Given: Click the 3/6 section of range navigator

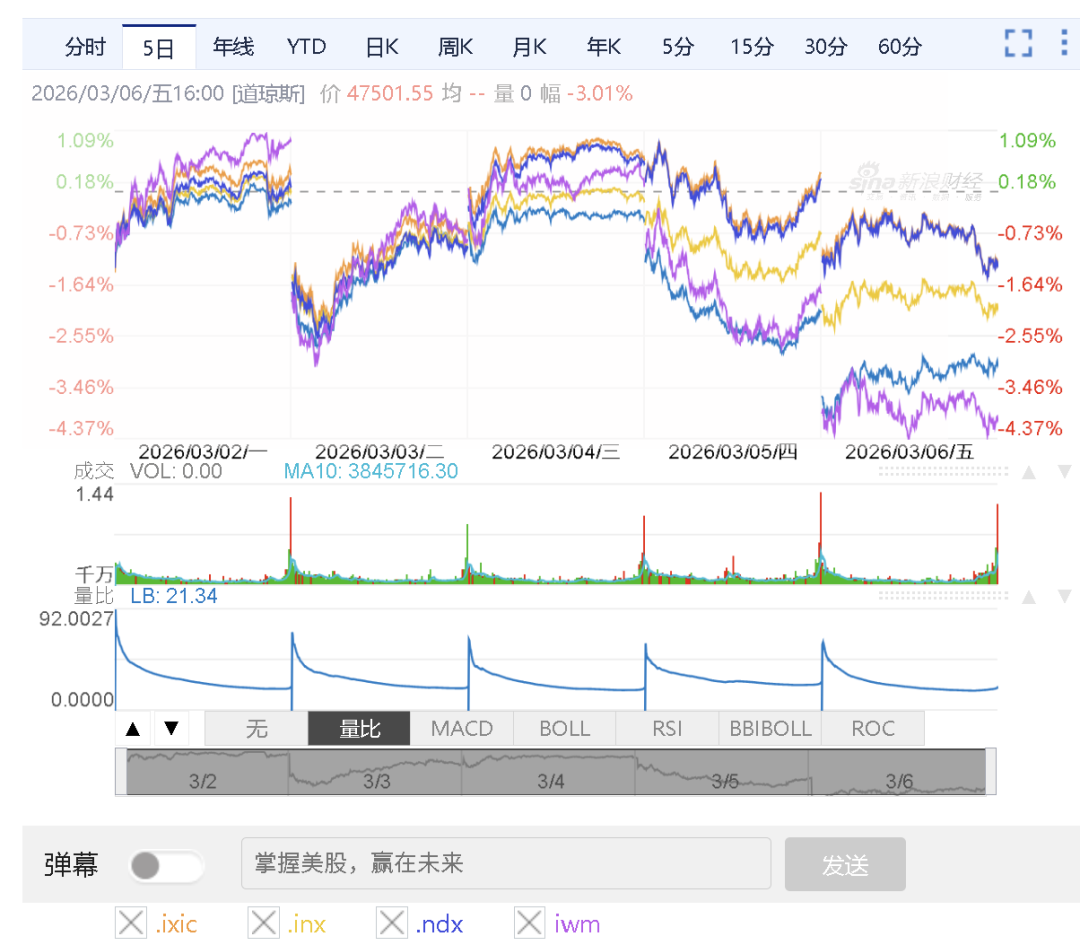Looking at the screenshot, I should click(899, 781).
